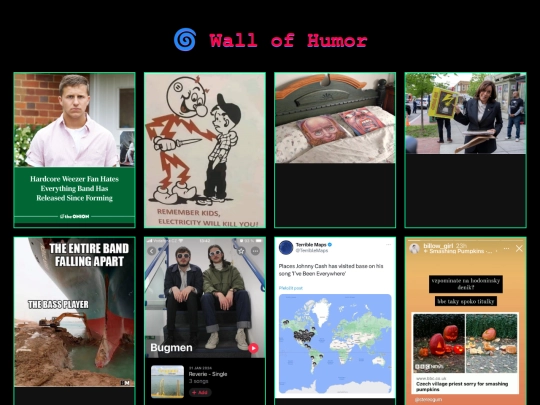Image resolution: width=540 pixels, height=405 pixels.
Task: Click the tweet's three-dot menu
Action: (388, 245)
